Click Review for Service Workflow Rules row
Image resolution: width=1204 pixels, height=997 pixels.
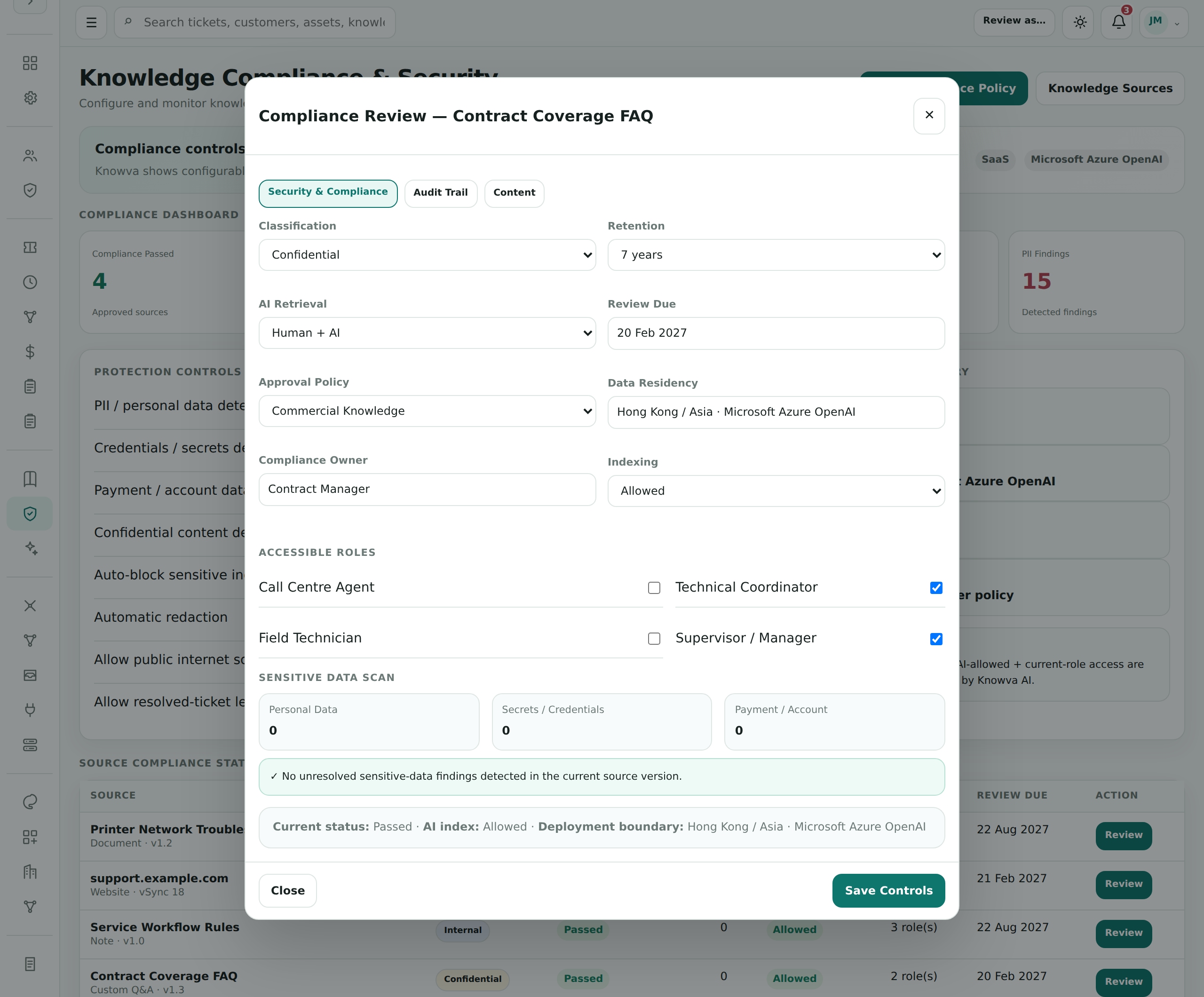(1124, 934)
